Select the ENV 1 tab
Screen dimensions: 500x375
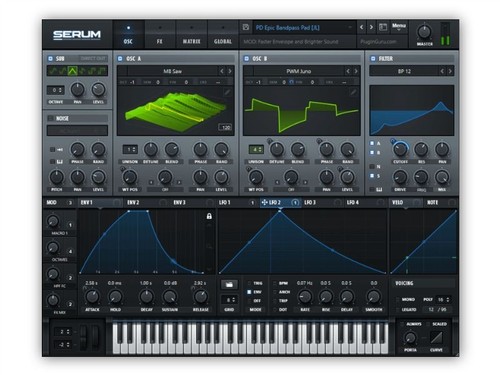[x=100, y=202]
